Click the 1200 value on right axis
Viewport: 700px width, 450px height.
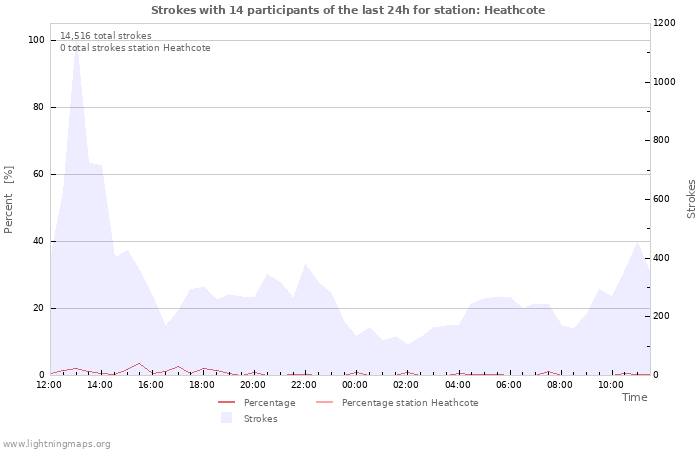pyautogui.click(x=663, y=23)
